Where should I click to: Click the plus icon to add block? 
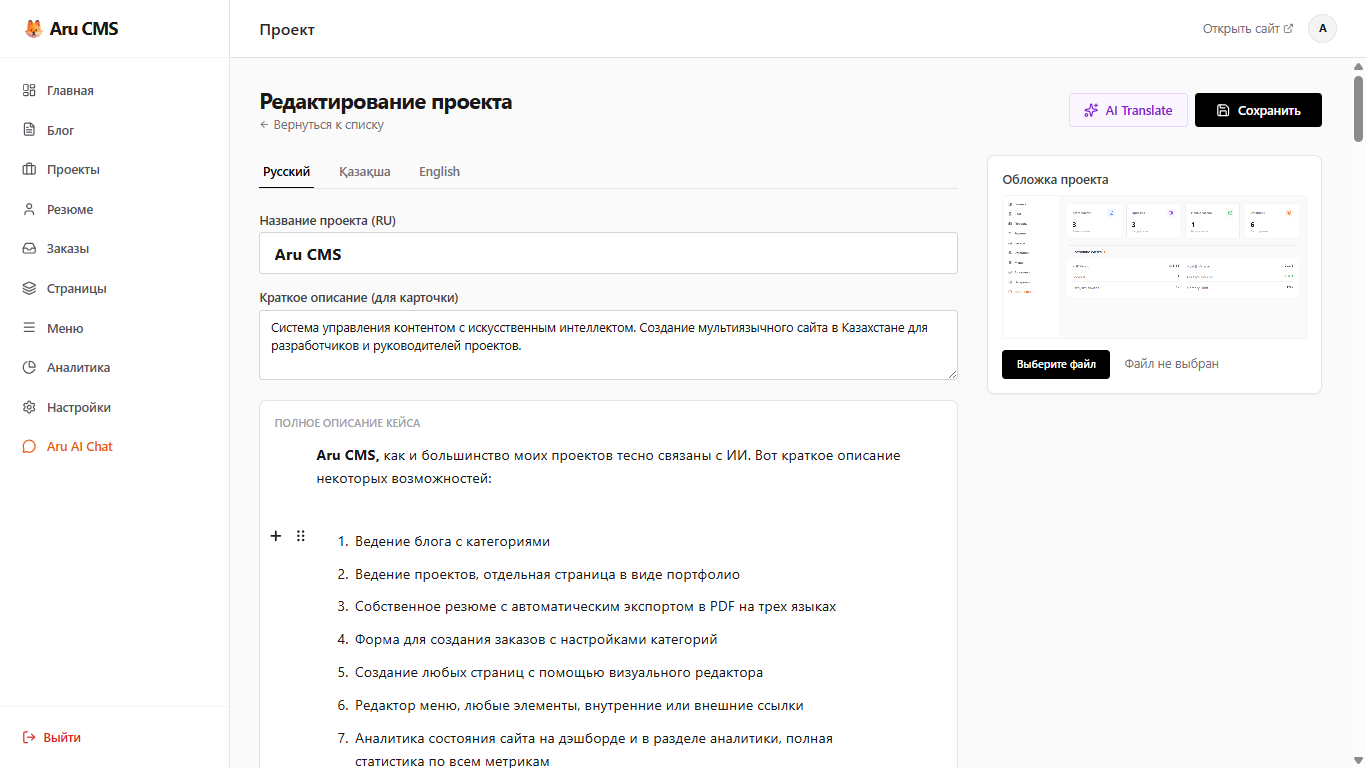[276, 536]
